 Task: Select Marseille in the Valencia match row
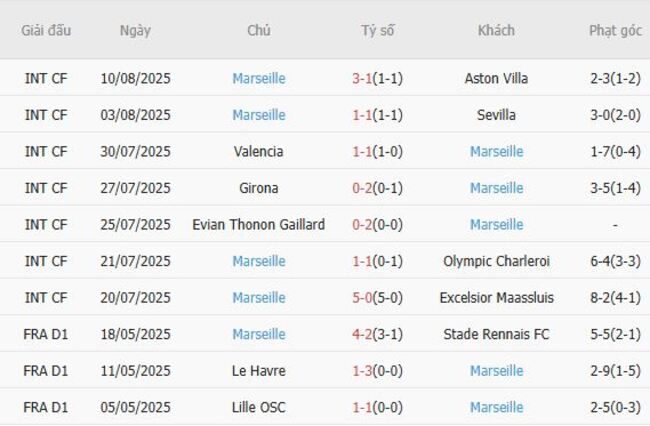(496, 152)
